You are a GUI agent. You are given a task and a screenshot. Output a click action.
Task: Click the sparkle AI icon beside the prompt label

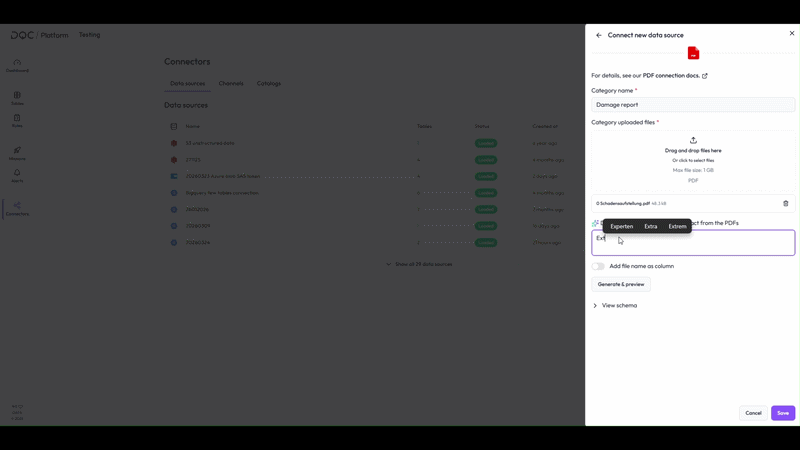click(x=595, y=223)
